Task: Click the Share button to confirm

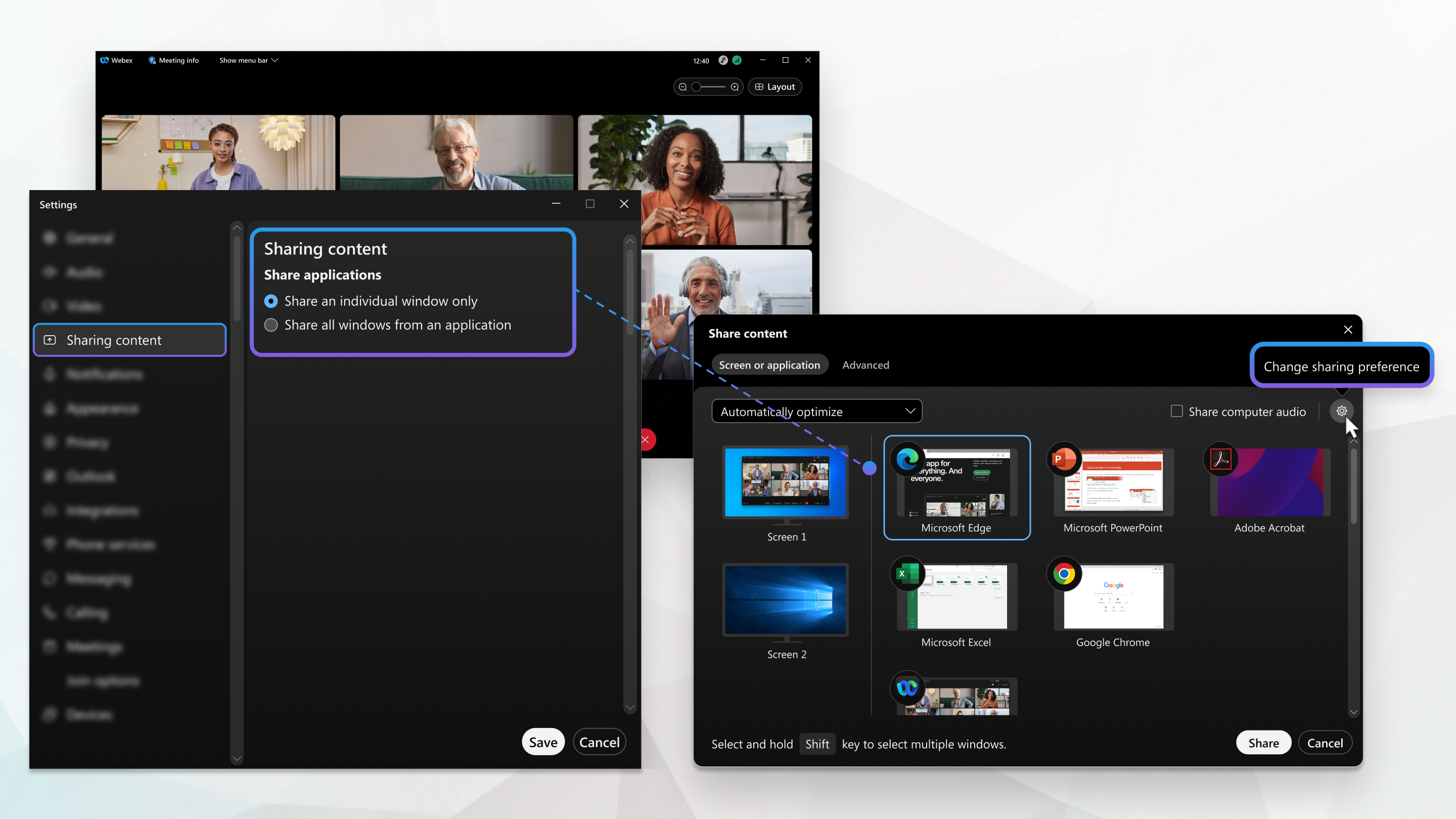Action: (1264, 742)
